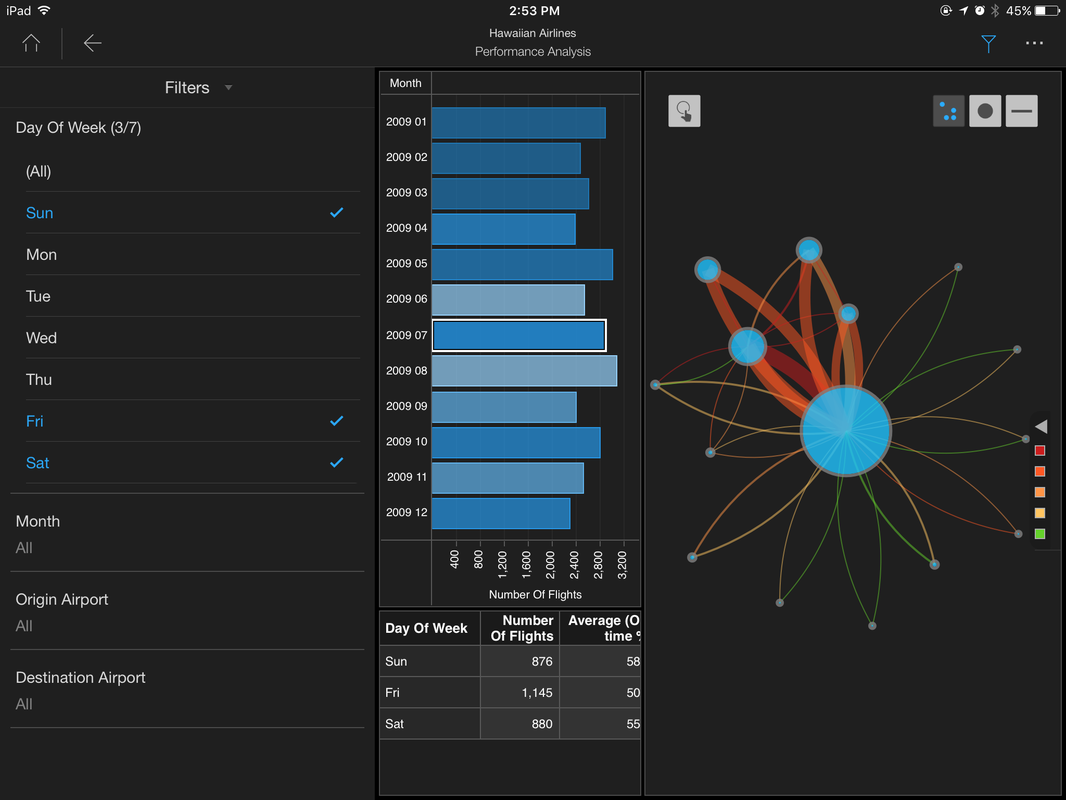Go to the home screen icon

[31, 43]
